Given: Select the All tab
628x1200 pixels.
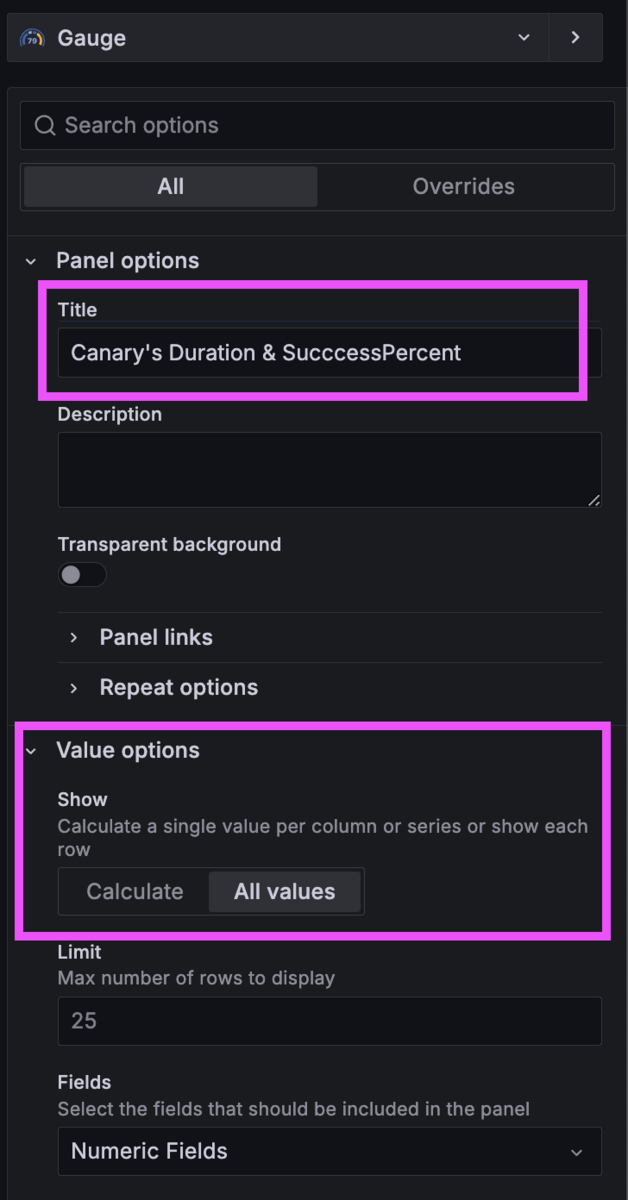Looking at the screenshot, I should (x=170, y=187).
